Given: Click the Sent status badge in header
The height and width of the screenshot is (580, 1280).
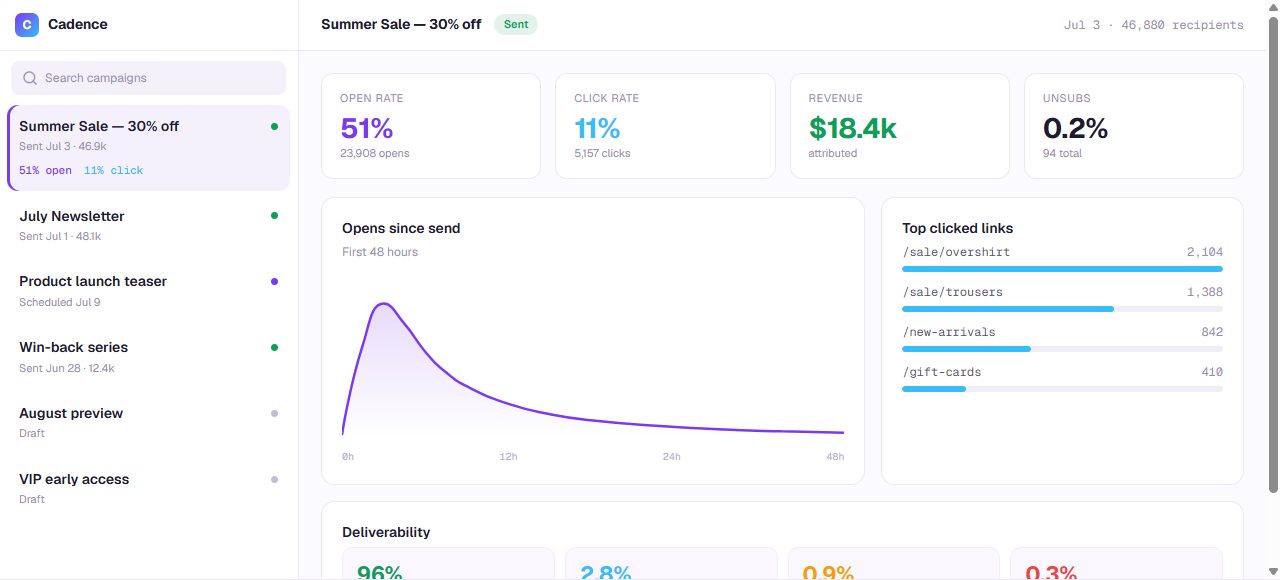Looking at the screenshot, I should pos(516,24).
